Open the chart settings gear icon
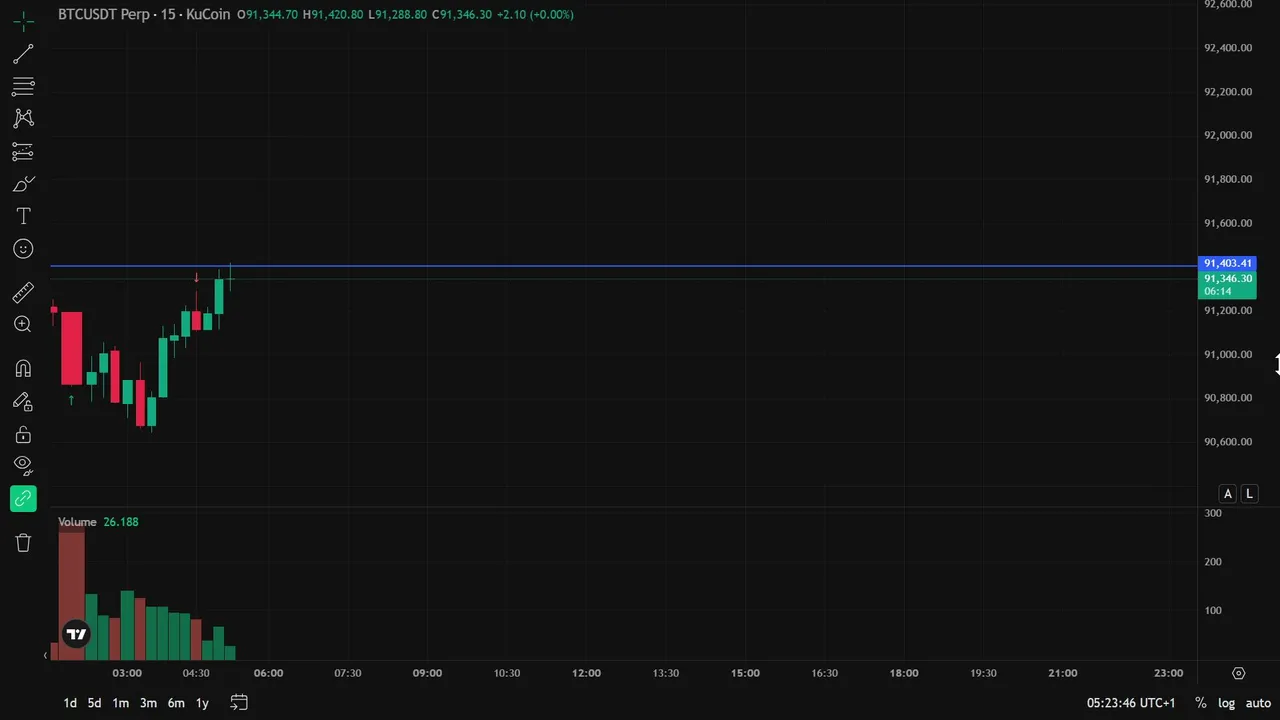Image resolution: width=1280 pixels, height=720 pixels. [1238, 673]
